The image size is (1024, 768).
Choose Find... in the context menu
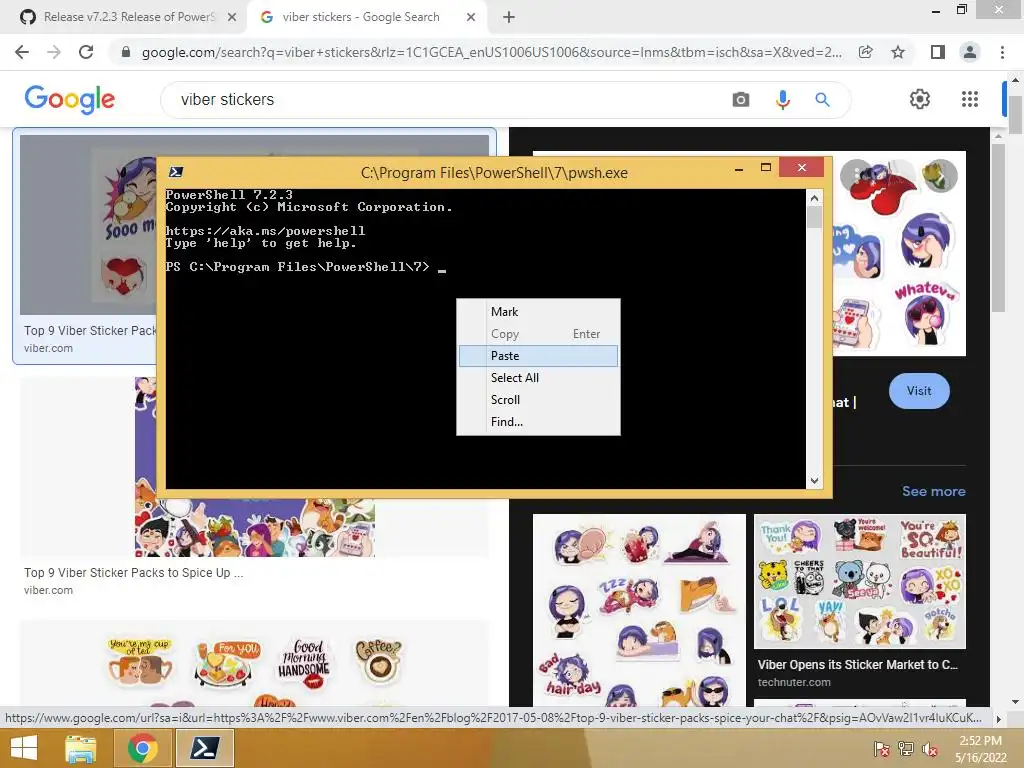tap(538, 422)
